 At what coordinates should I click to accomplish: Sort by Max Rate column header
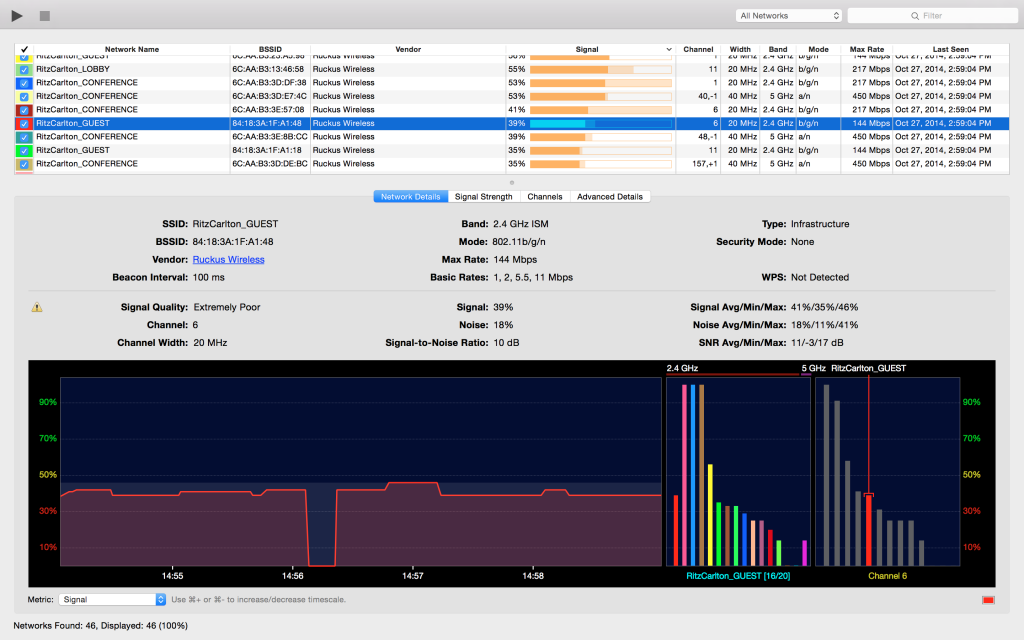tap(867, 50)
